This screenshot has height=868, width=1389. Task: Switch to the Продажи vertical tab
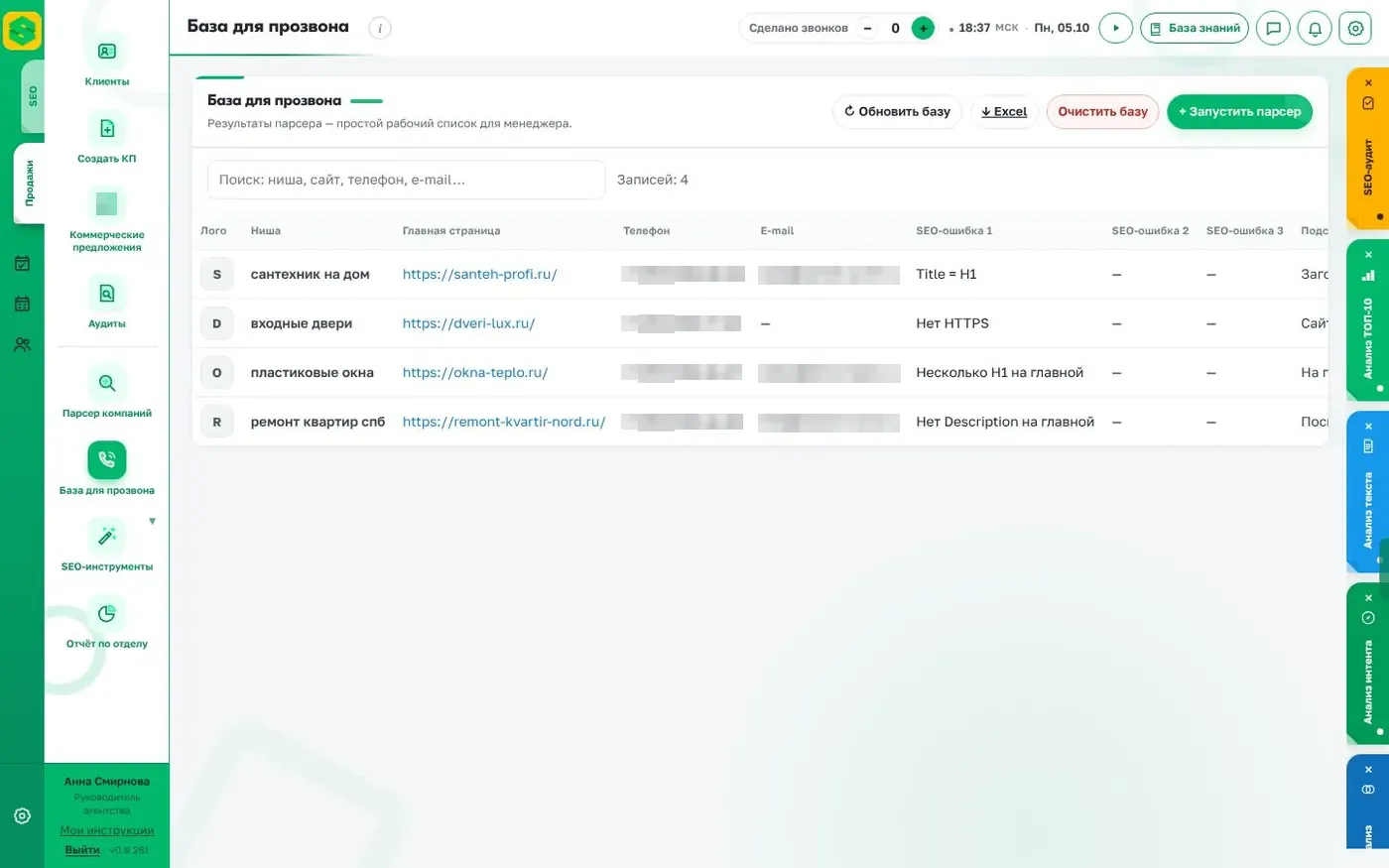pos(29,184)
